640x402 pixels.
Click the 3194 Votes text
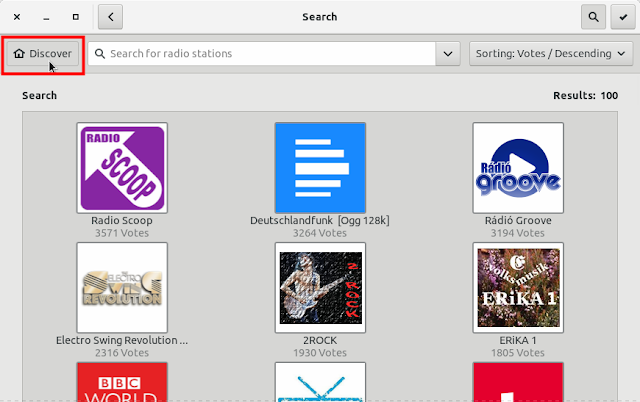tap(518, 233)
